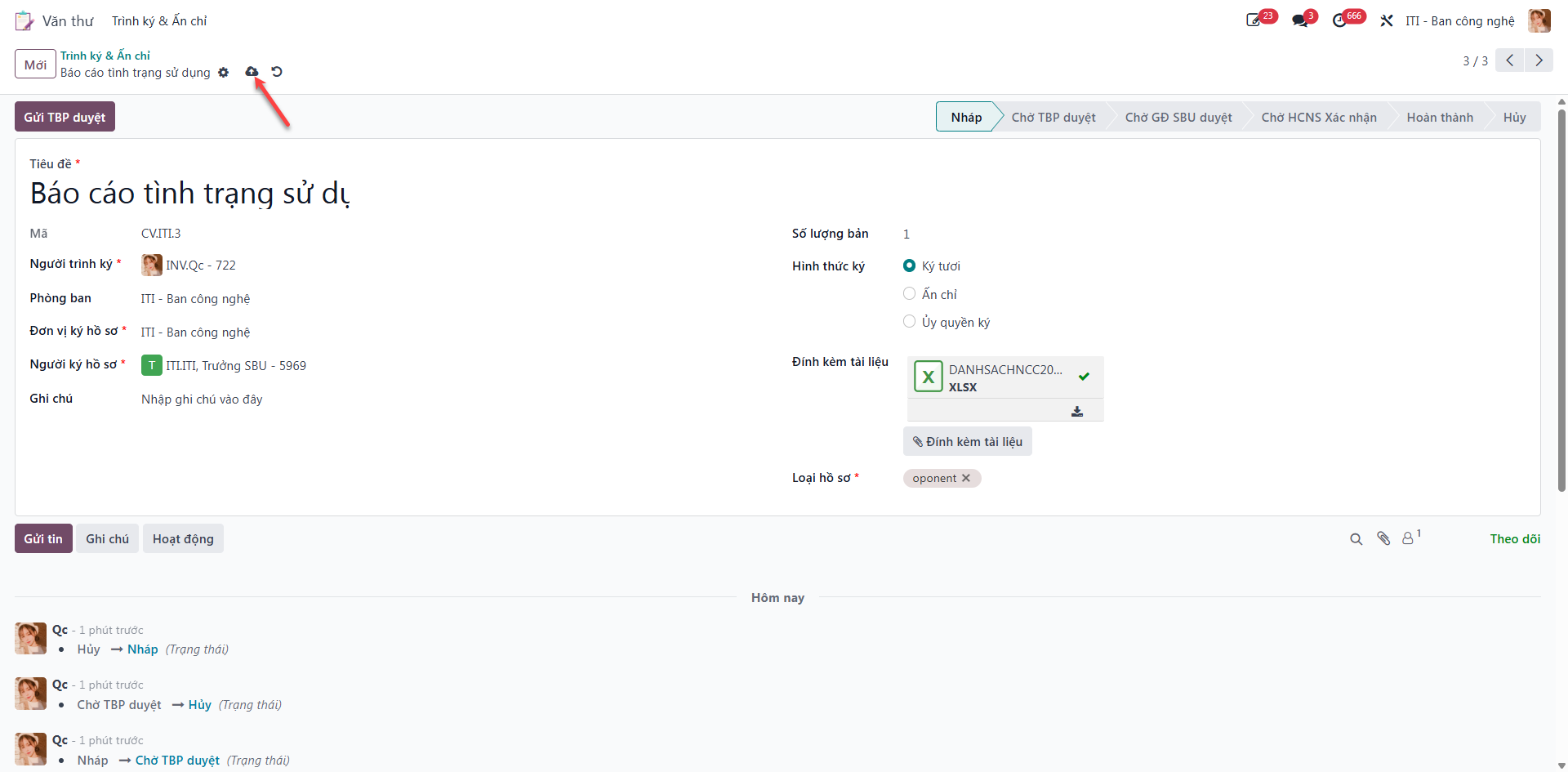Select Ấn chỉ signing option
Screen dimensions: 1568x772
click(x=909, y=293)
